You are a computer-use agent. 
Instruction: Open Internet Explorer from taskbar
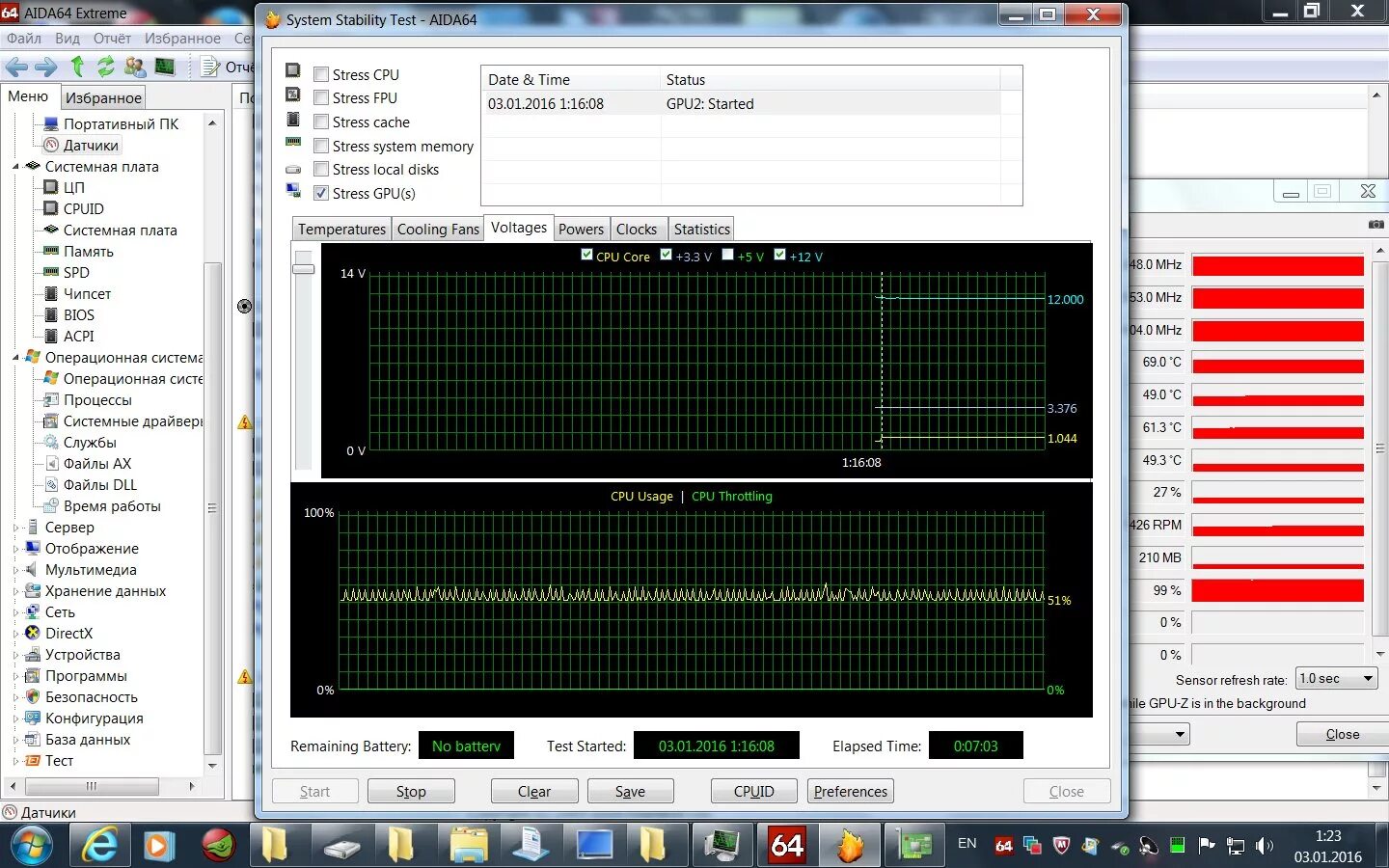coord(99,846)
